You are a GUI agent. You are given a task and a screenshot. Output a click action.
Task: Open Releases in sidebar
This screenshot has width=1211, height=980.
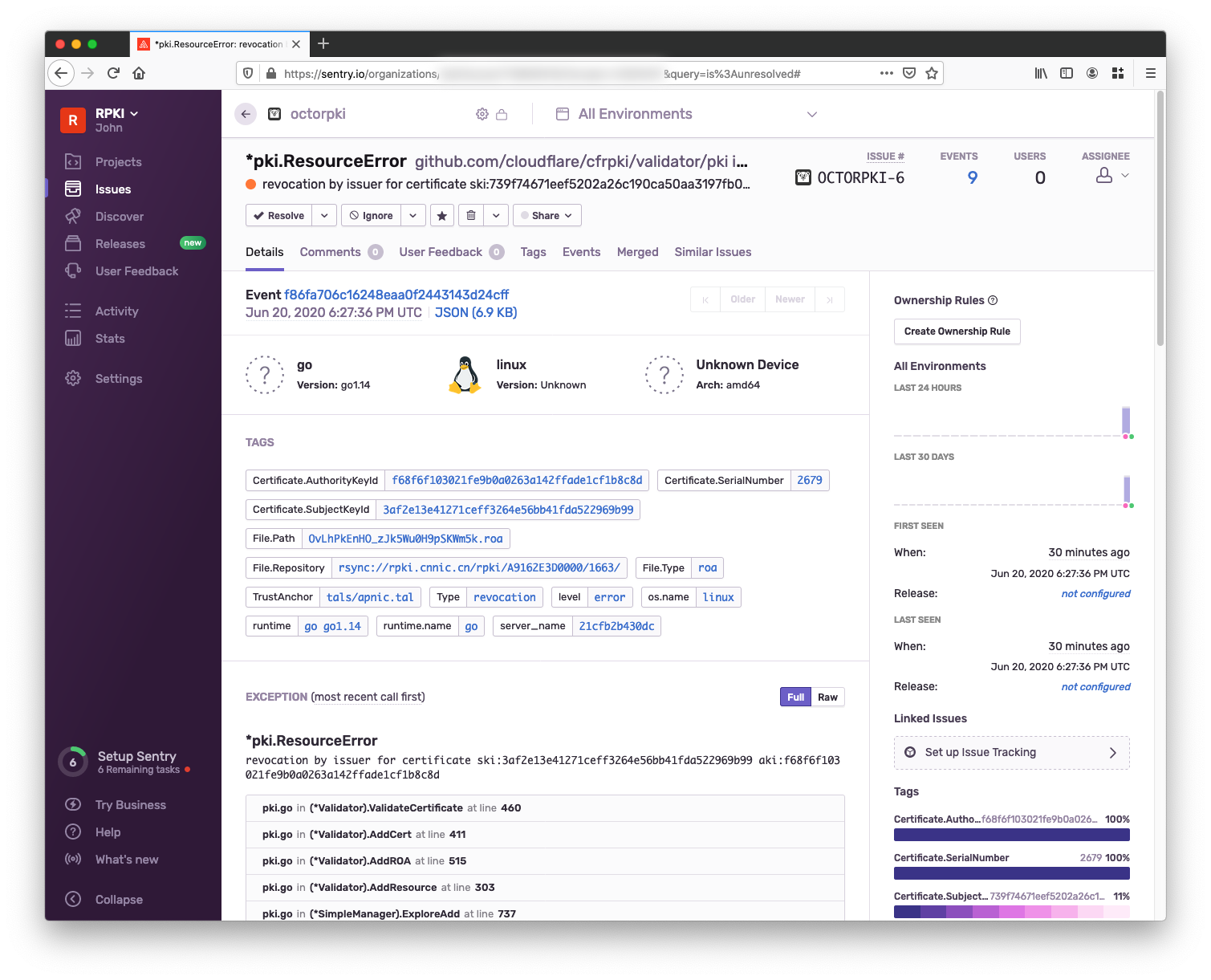(x=120, y=244)
